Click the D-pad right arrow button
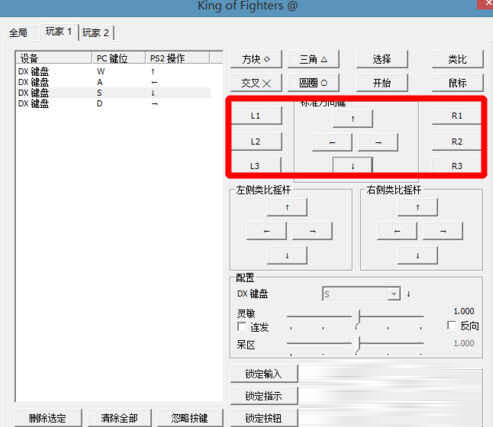493x427 pixels. (x=378, y=142)
